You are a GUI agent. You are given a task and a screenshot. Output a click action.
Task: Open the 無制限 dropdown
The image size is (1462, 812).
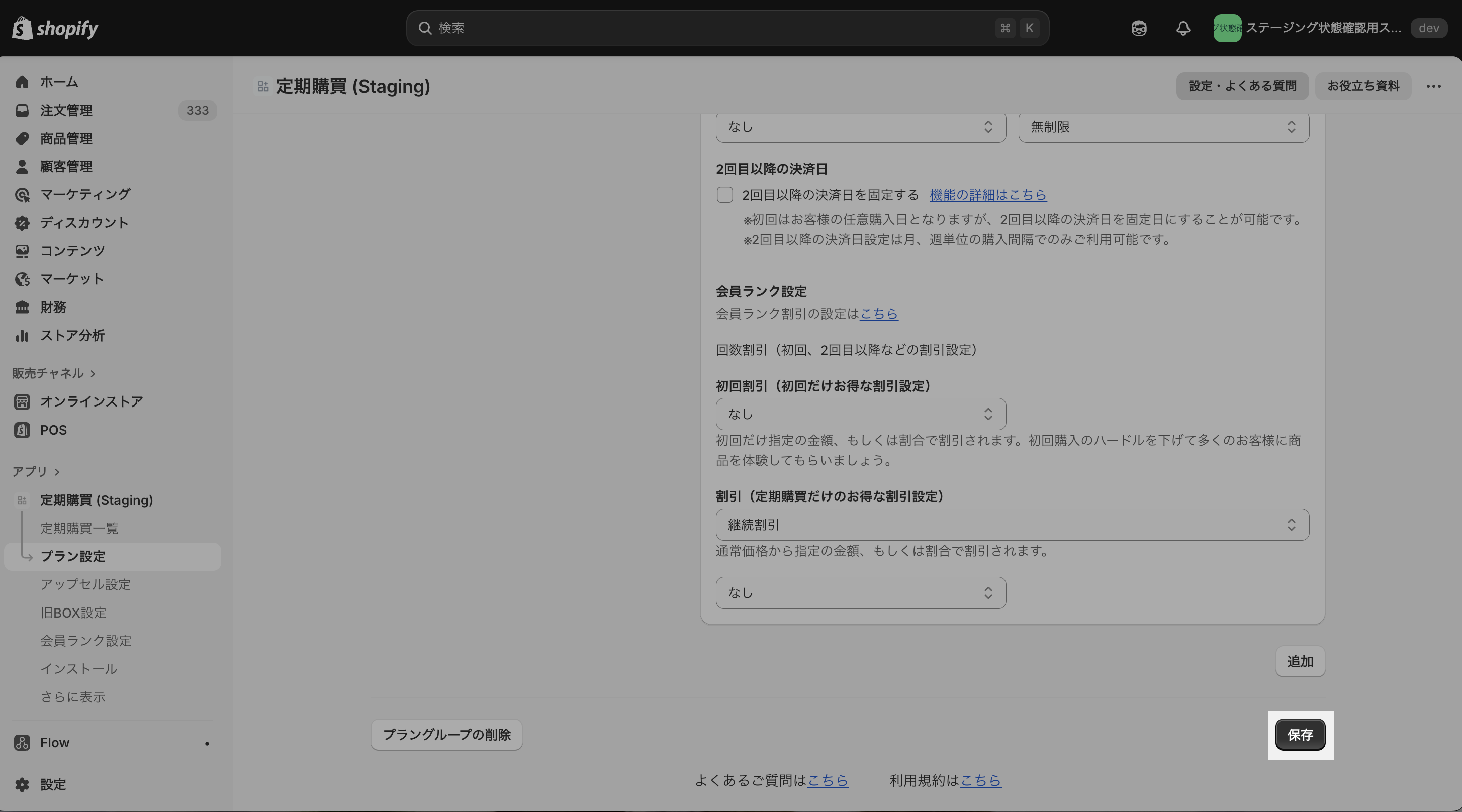tap(1163, 127)
